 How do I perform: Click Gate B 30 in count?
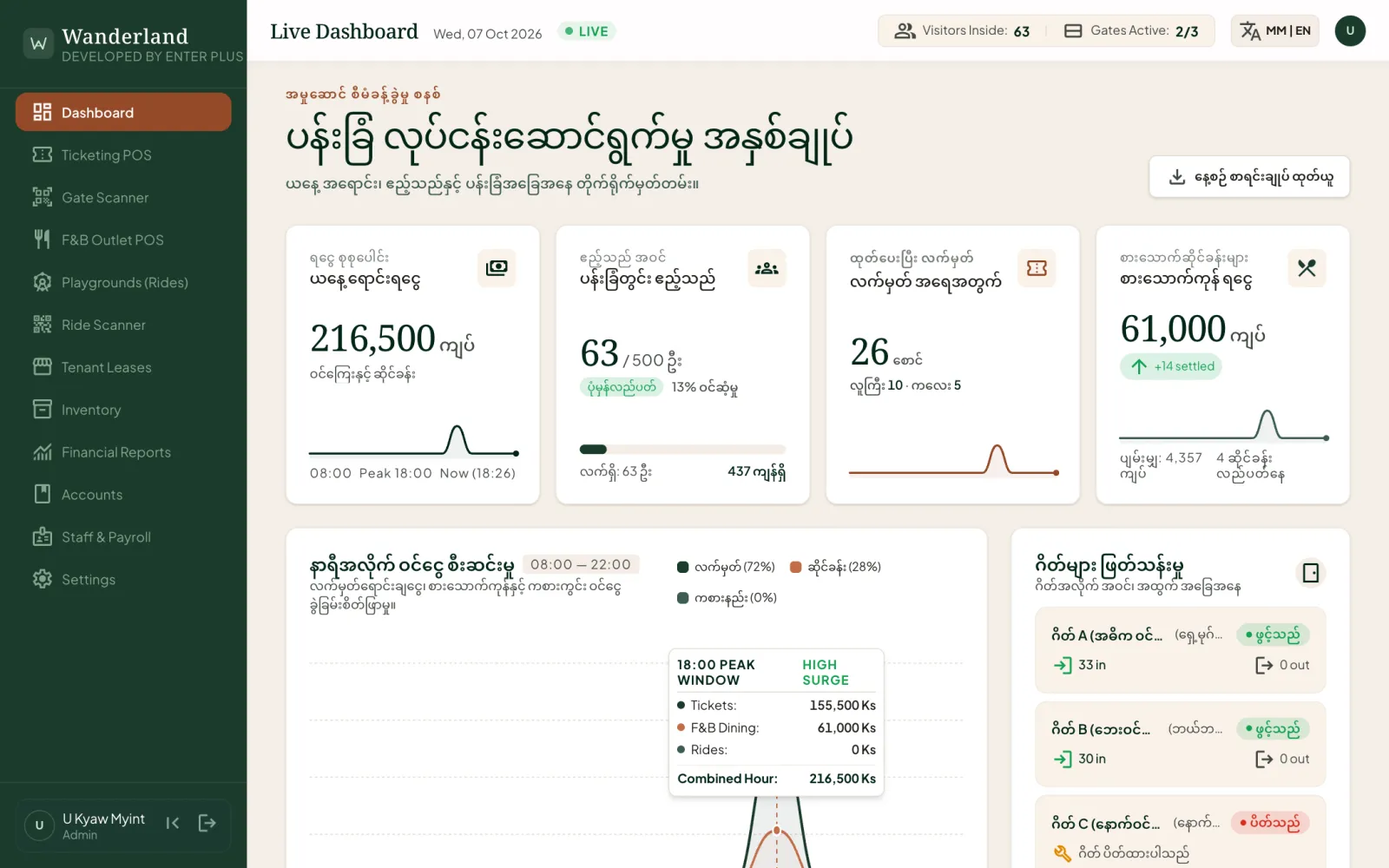[x=1080, y=759]
